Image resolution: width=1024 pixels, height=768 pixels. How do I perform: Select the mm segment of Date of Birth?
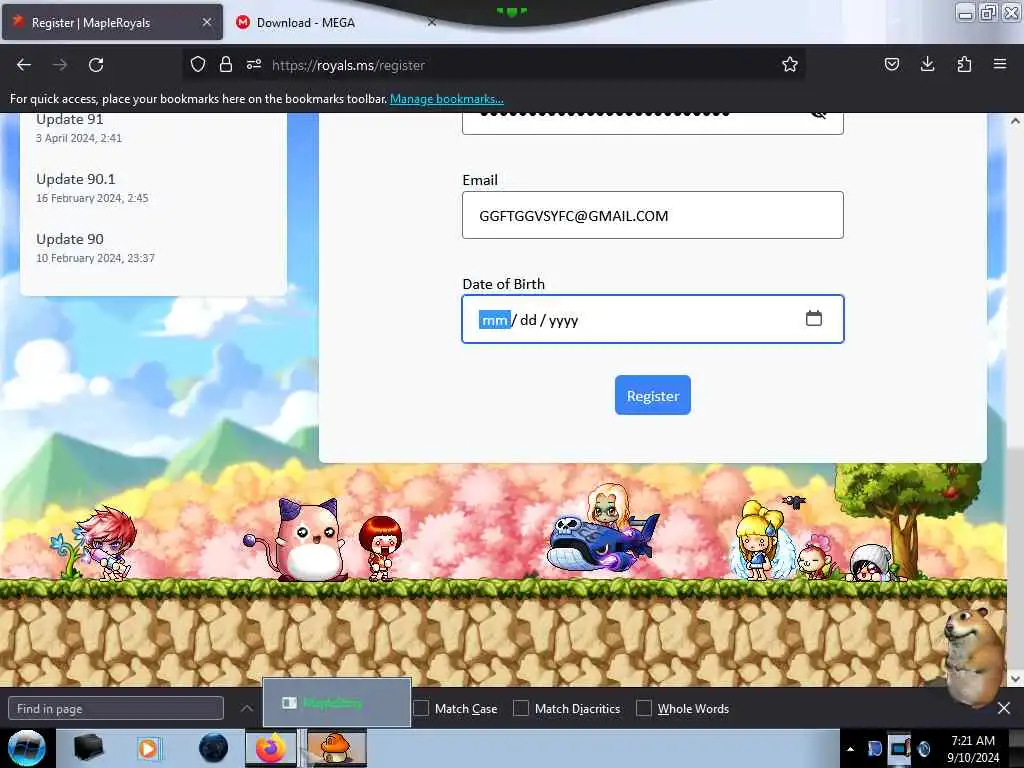coord(494,320)
